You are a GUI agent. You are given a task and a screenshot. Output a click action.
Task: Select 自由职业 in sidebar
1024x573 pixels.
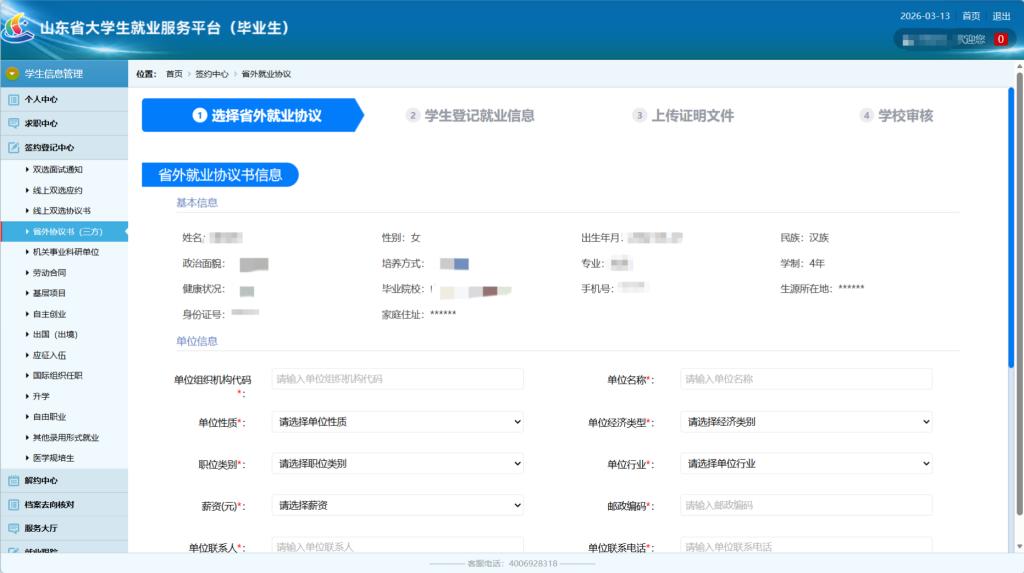pos(49,417)
